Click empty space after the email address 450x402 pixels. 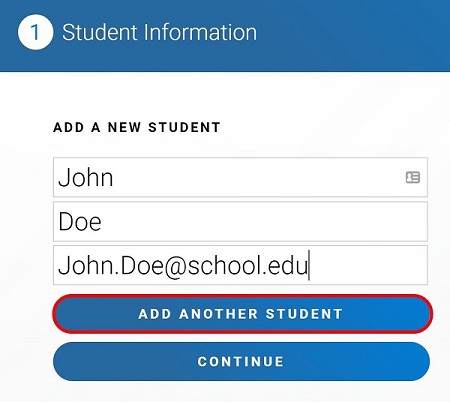point(368,265)
